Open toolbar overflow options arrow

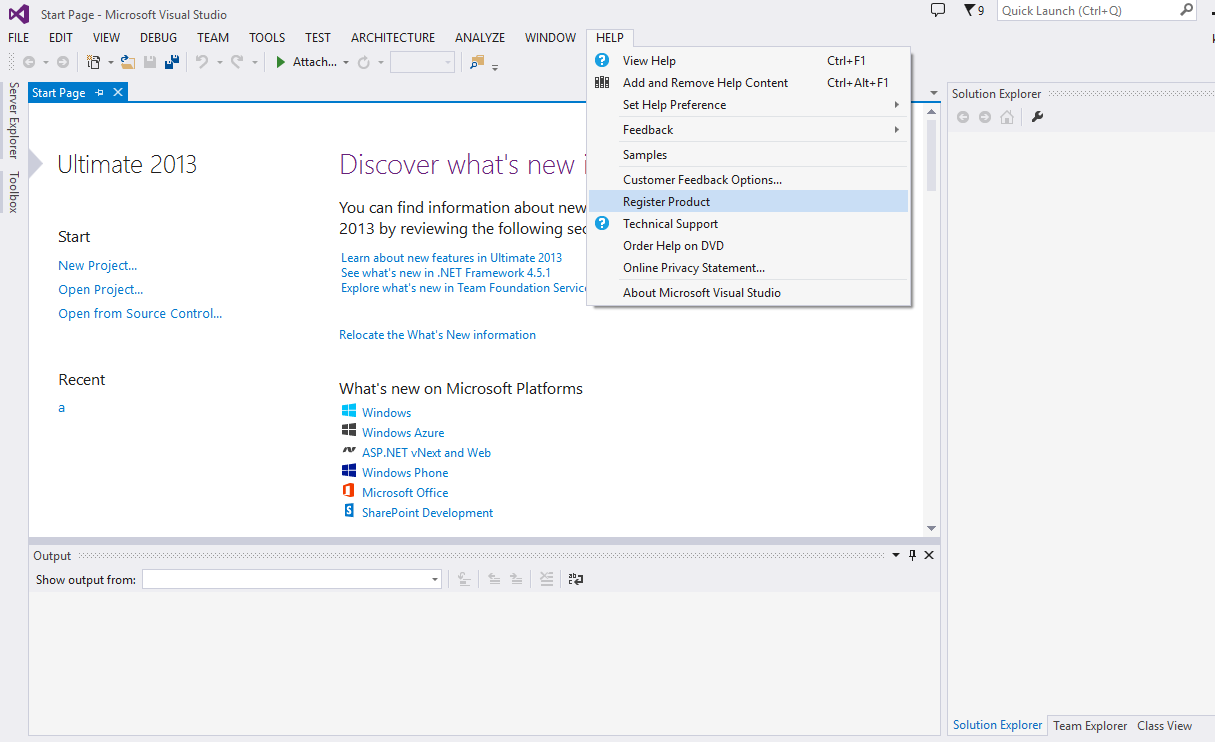pos(495,66)
